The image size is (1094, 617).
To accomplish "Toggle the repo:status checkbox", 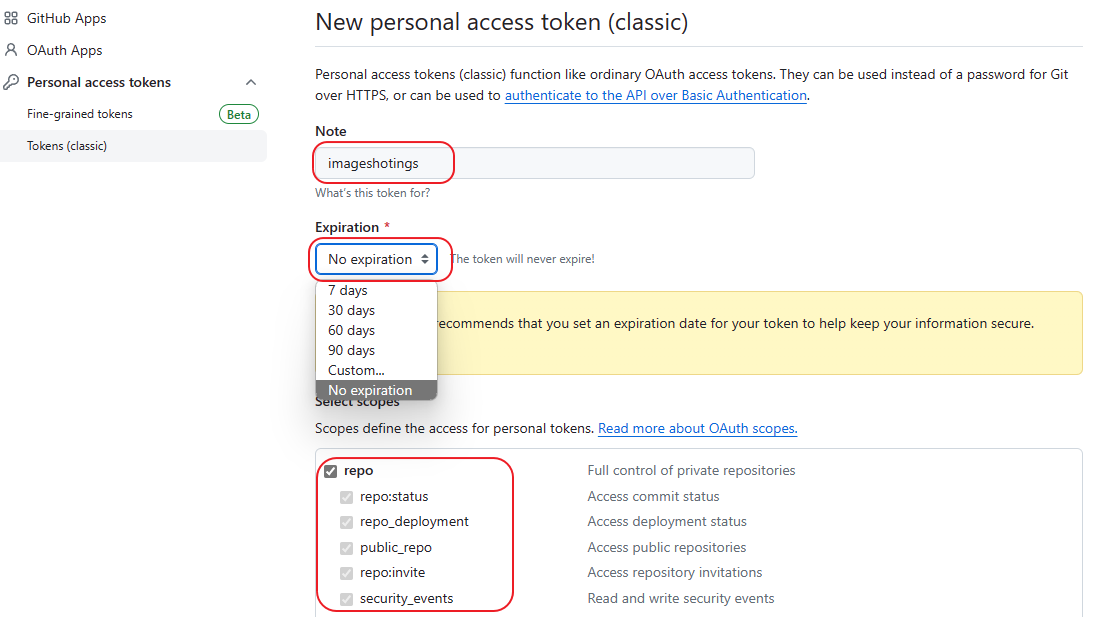I will click(x=347, y=497).
